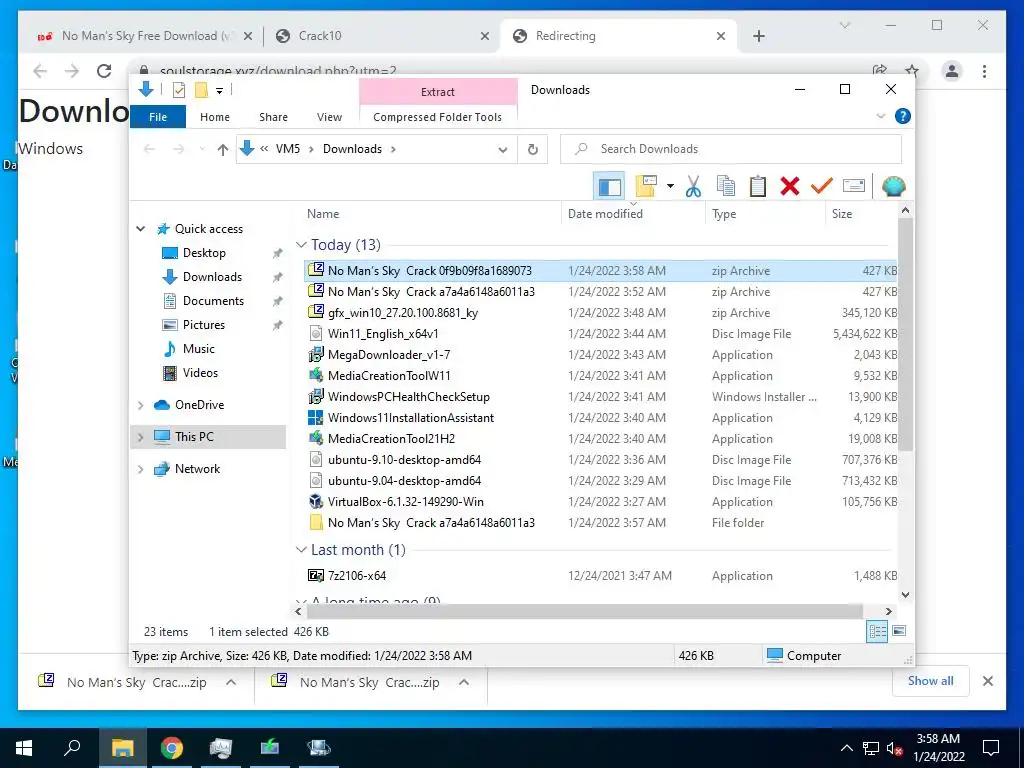Viewport: 1024px width, 768px height.
Task: Select the gfx_win10_27.20.100.8681_ky file
Action: [601, 313]
